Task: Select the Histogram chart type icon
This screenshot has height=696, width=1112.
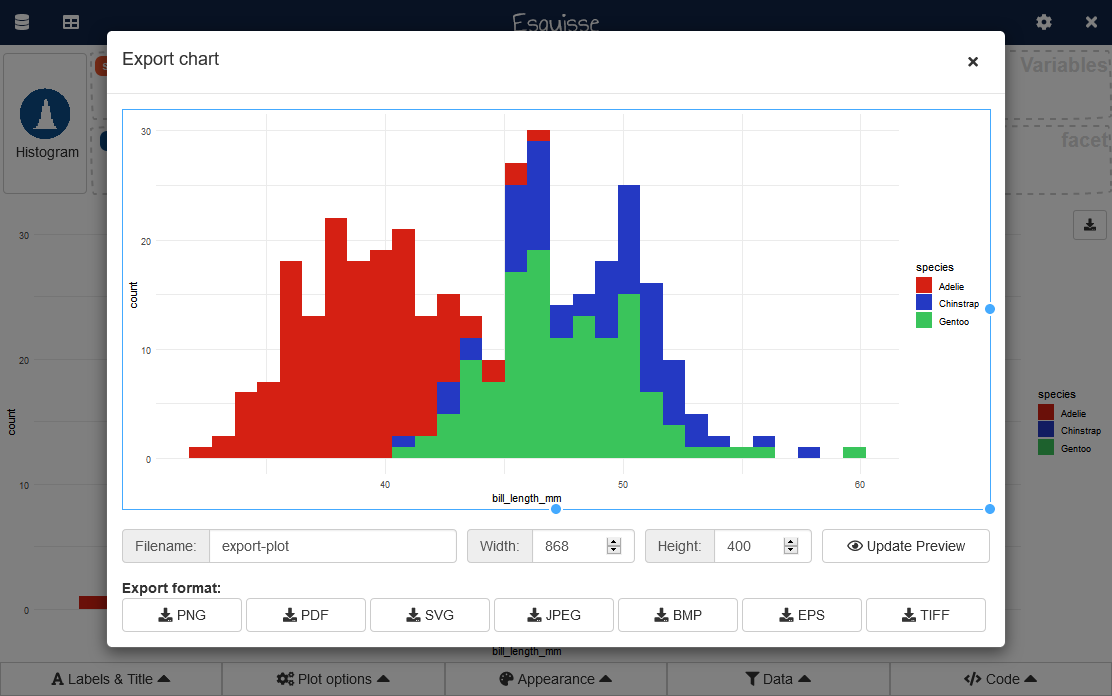Action: (x=46, y=123)
